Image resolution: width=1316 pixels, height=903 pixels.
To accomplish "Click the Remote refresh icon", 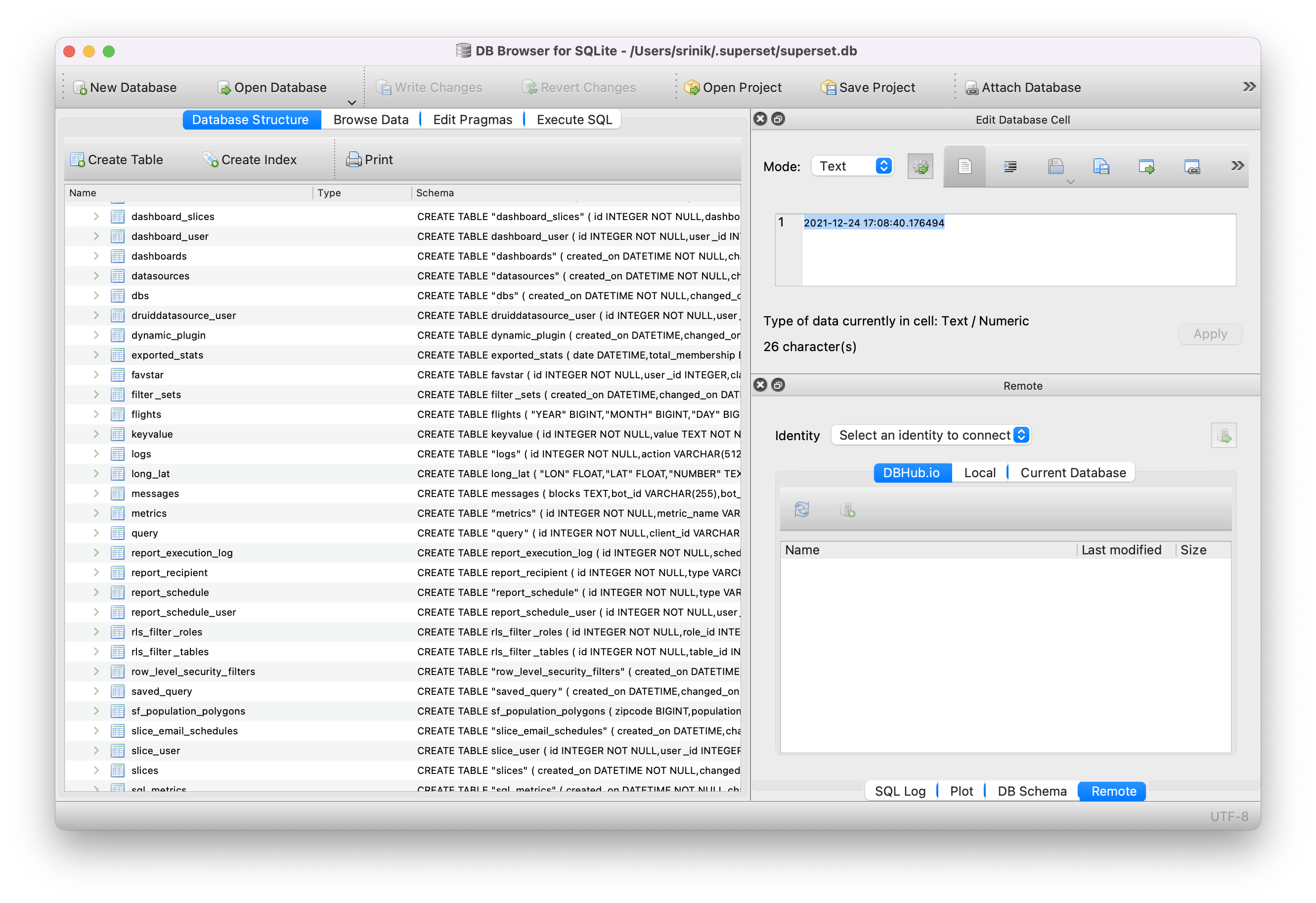I will [802, 510].
